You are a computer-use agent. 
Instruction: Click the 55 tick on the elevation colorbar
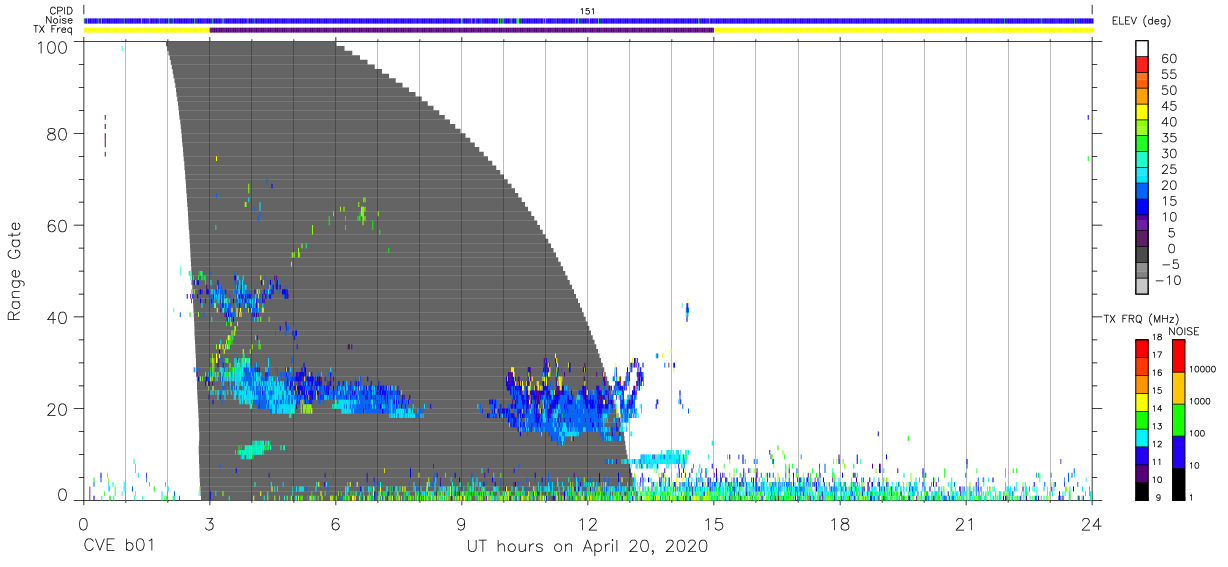tap(1167, 75)
